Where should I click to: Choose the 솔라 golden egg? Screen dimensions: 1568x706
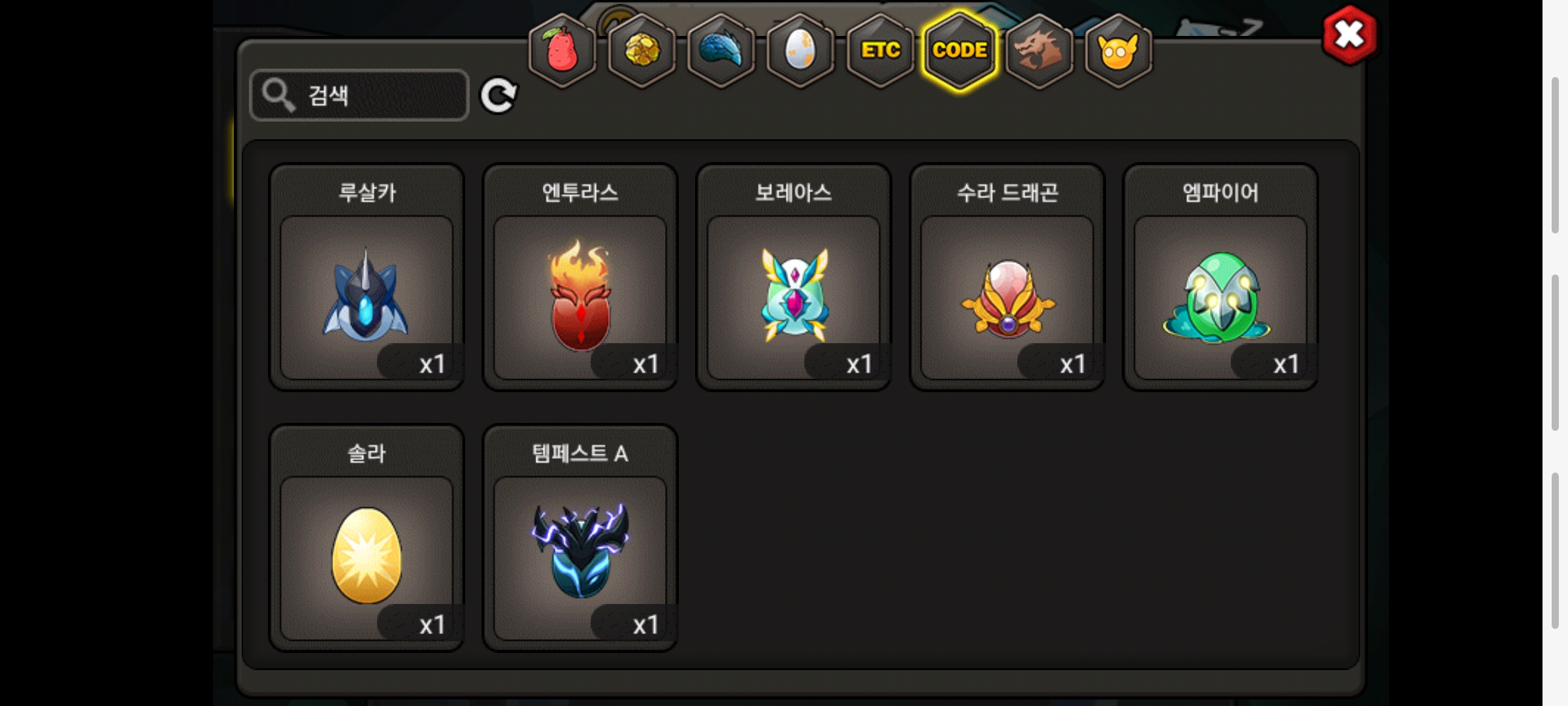click(x=367, y=538)
